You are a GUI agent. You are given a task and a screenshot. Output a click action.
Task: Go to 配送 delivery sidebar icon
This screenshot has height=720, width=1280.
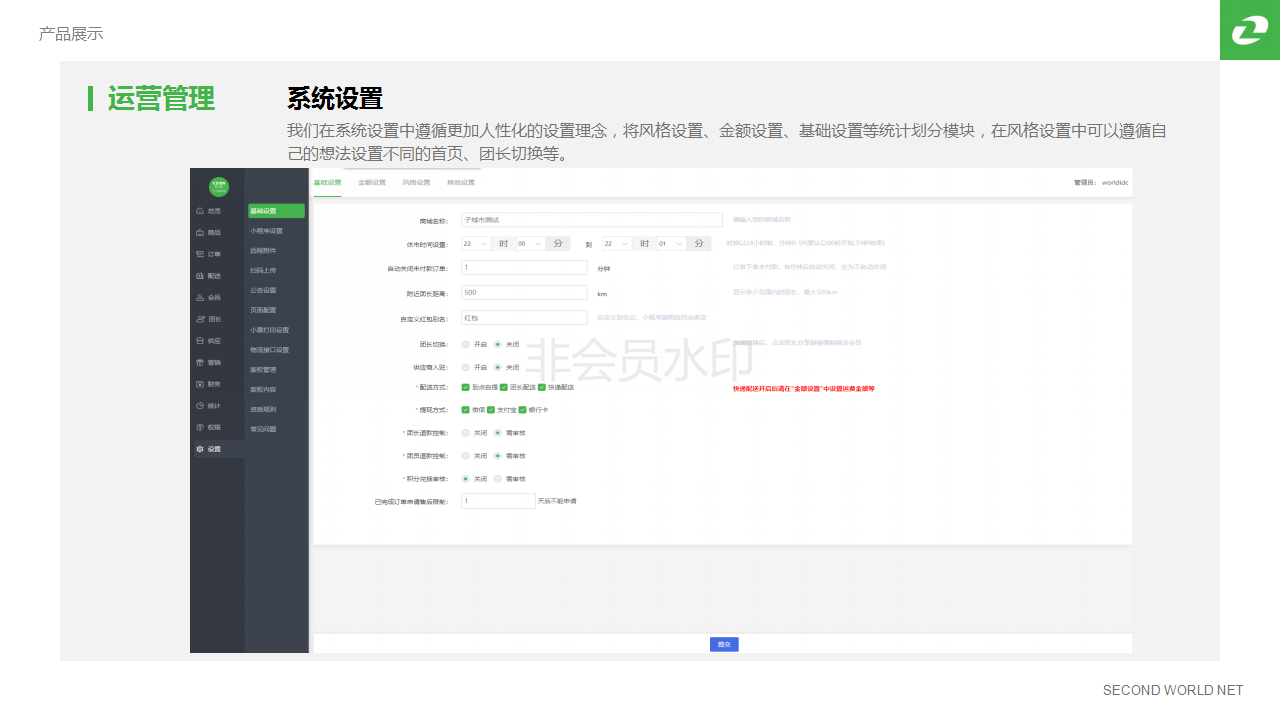point(200,276)
